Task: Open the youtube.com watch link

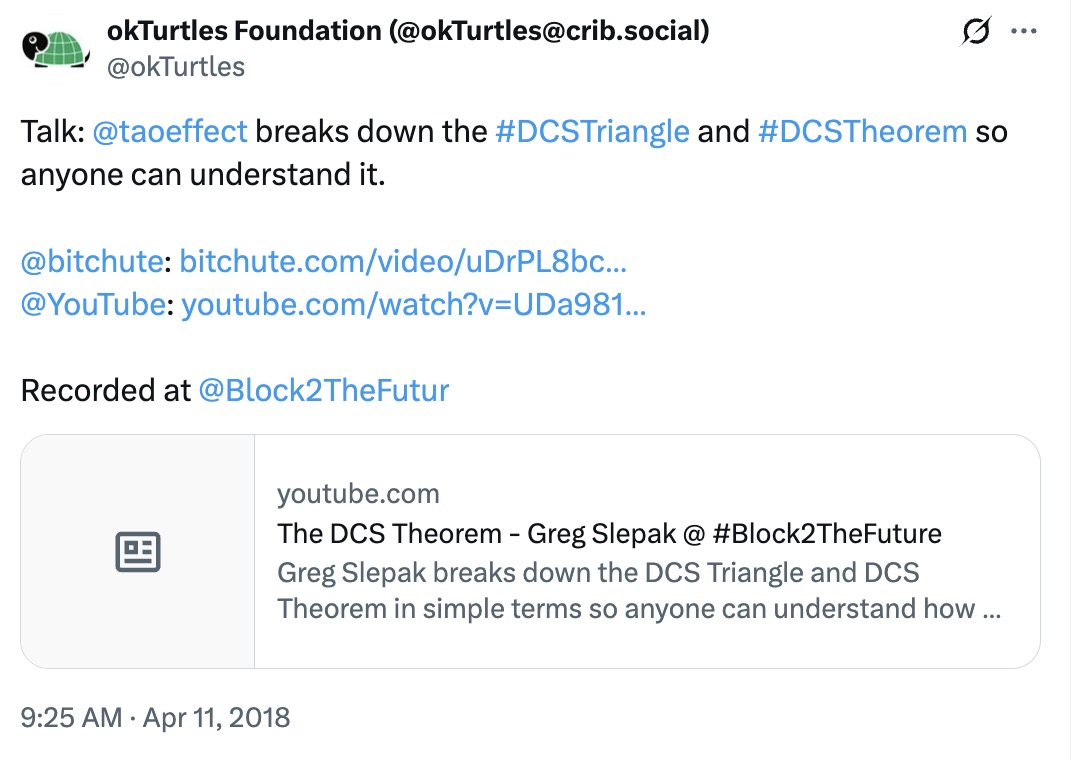Action: point(413,304)
